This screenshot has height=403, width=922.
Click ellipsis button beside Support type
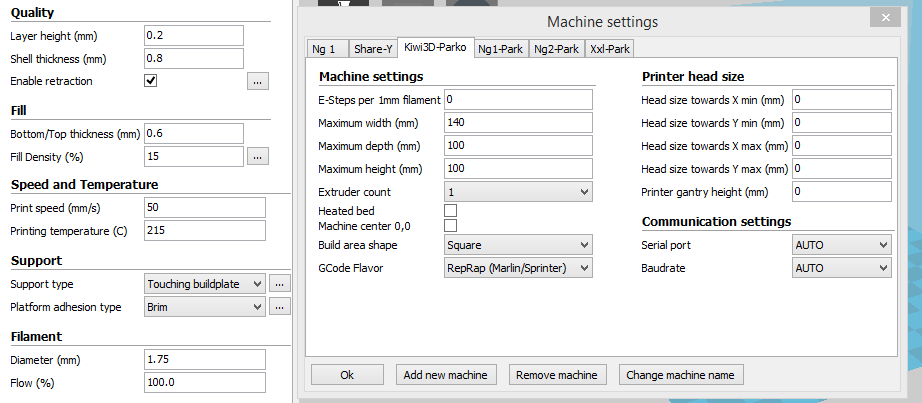[x=280, y=284]
